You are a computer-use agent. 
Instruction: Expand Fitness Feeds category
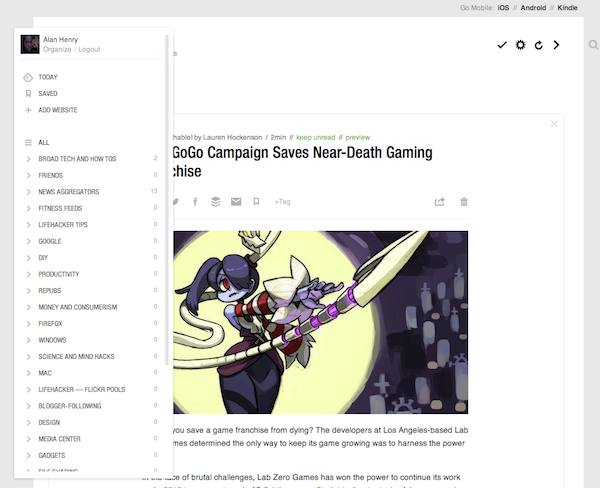28,209
